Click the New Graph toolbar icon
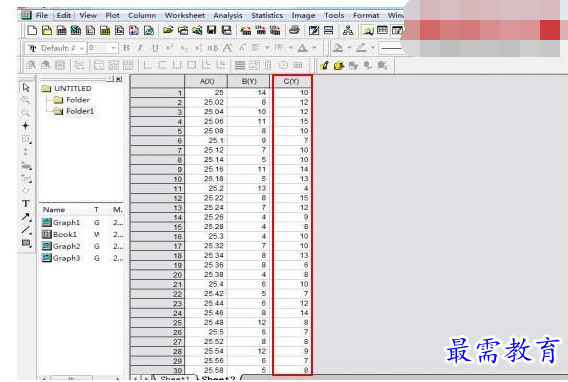 pos(90,30)
